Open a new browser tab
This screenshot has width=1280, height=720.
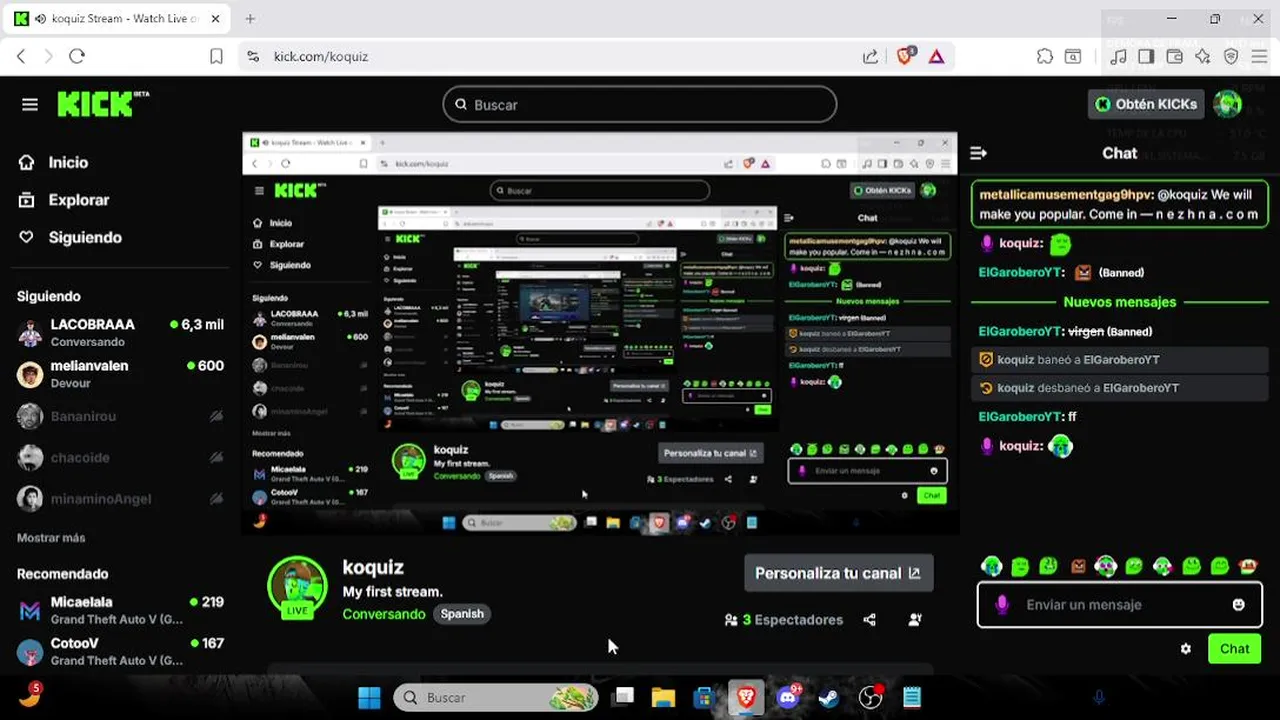pyautogui.click(x=250, y=19)
